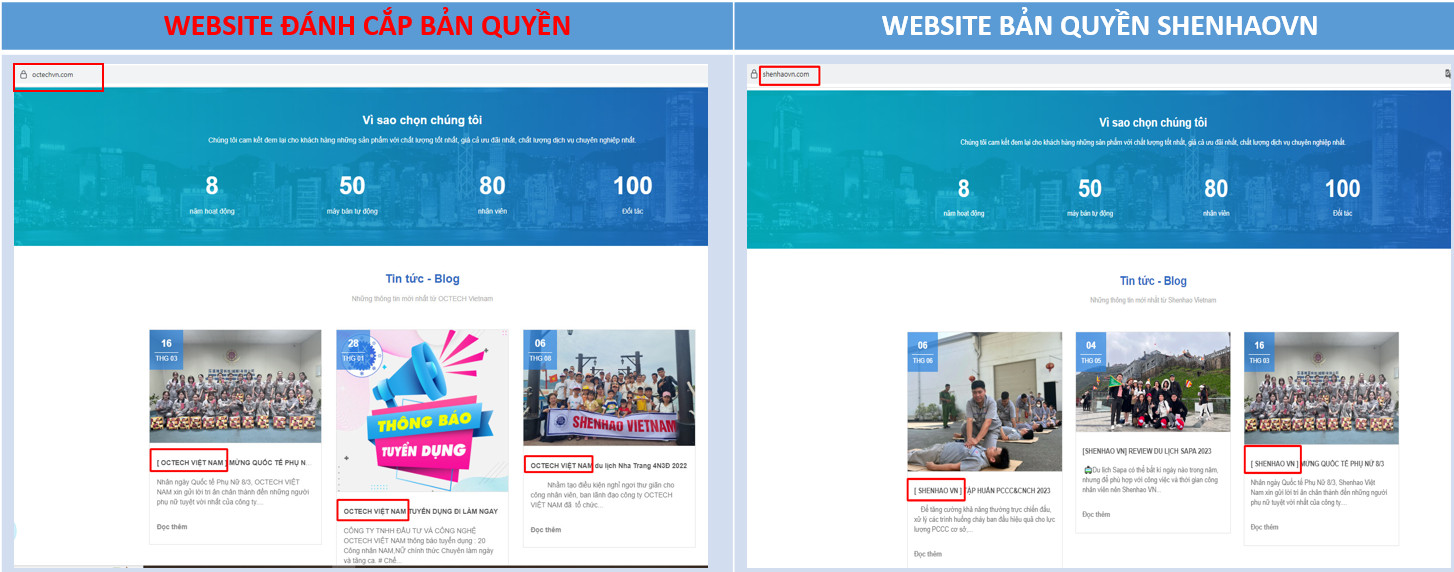
Task: Click excerpt starting Du lịch Sapa có thể bắt kì ngày
Action: point(1151,480)
